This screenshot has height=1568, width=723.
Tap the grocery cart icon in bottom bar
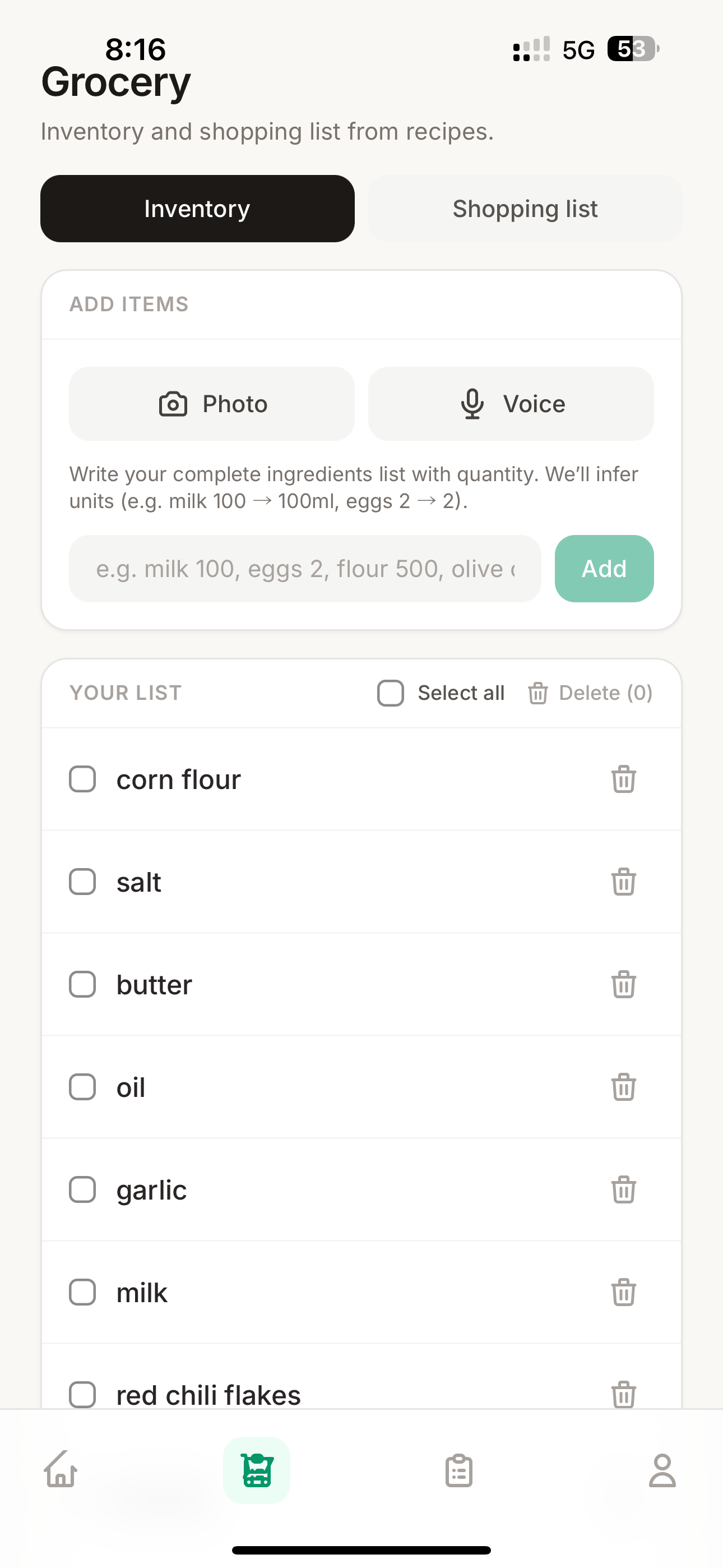coord(256,1470)
